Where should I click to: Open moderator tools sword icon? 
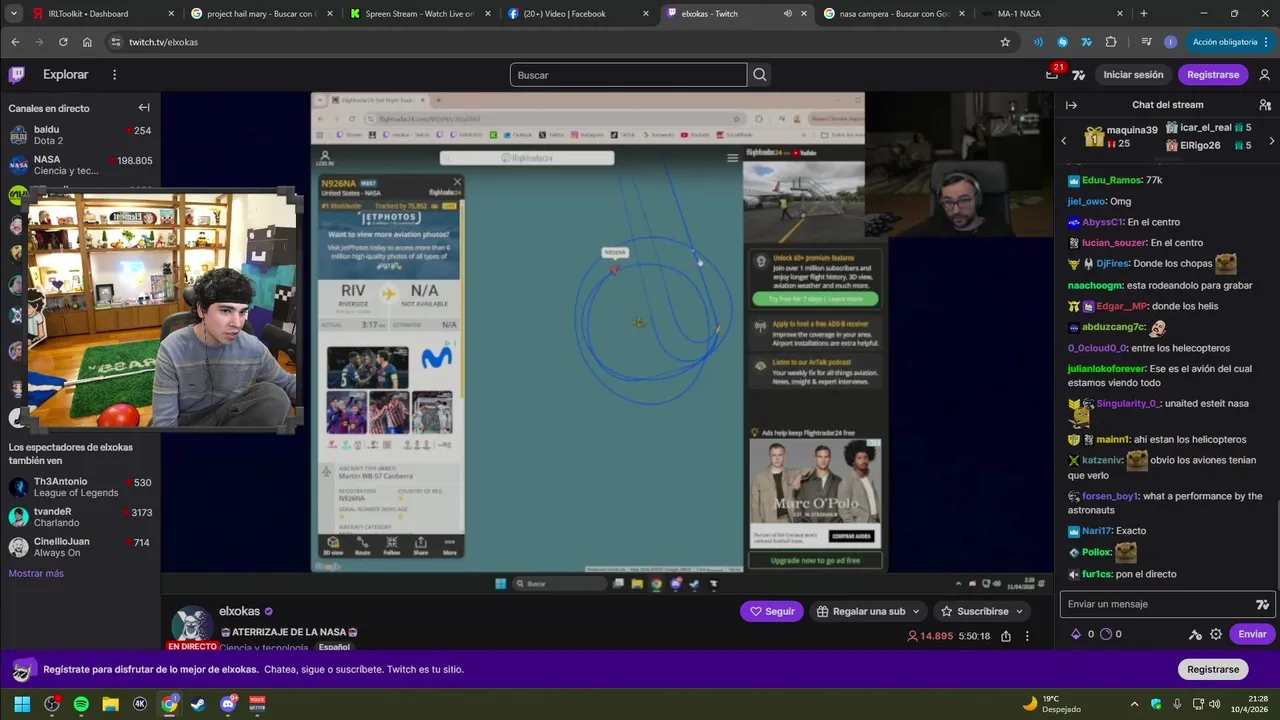(1195, 634)
